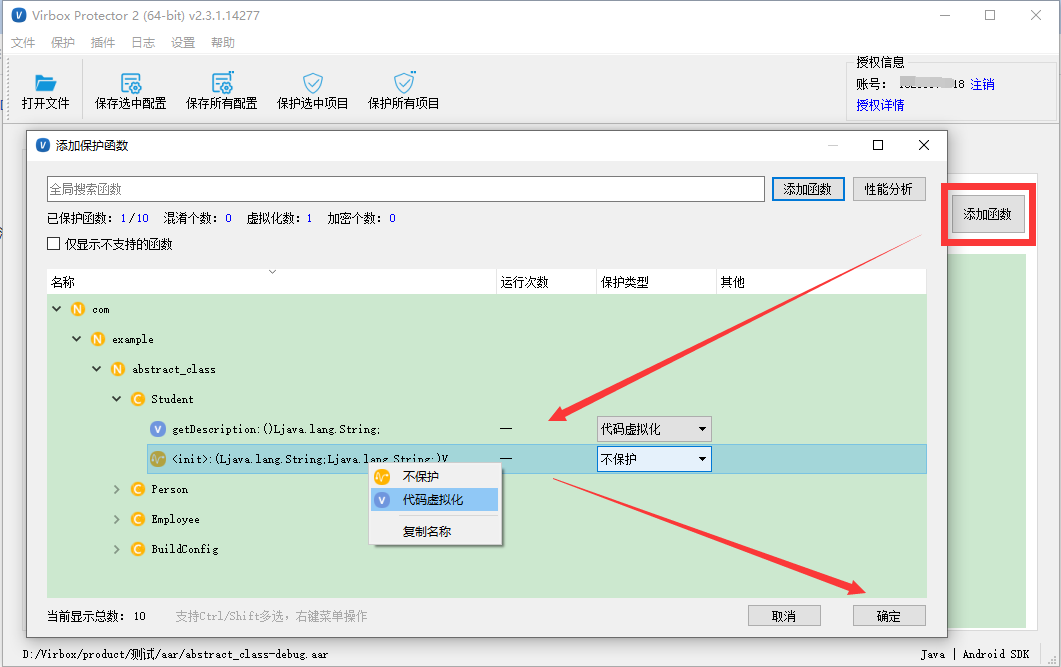The image size is (1061, 667).
Task: Choose 不保护 in the context menu
Action: (434, 476)
